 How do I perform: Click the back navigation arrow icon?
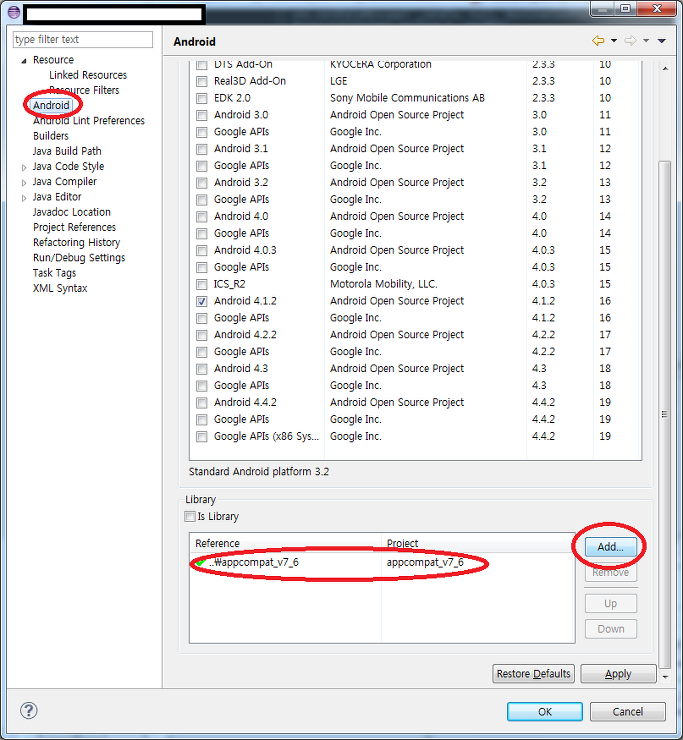click(x=598, y=41)
